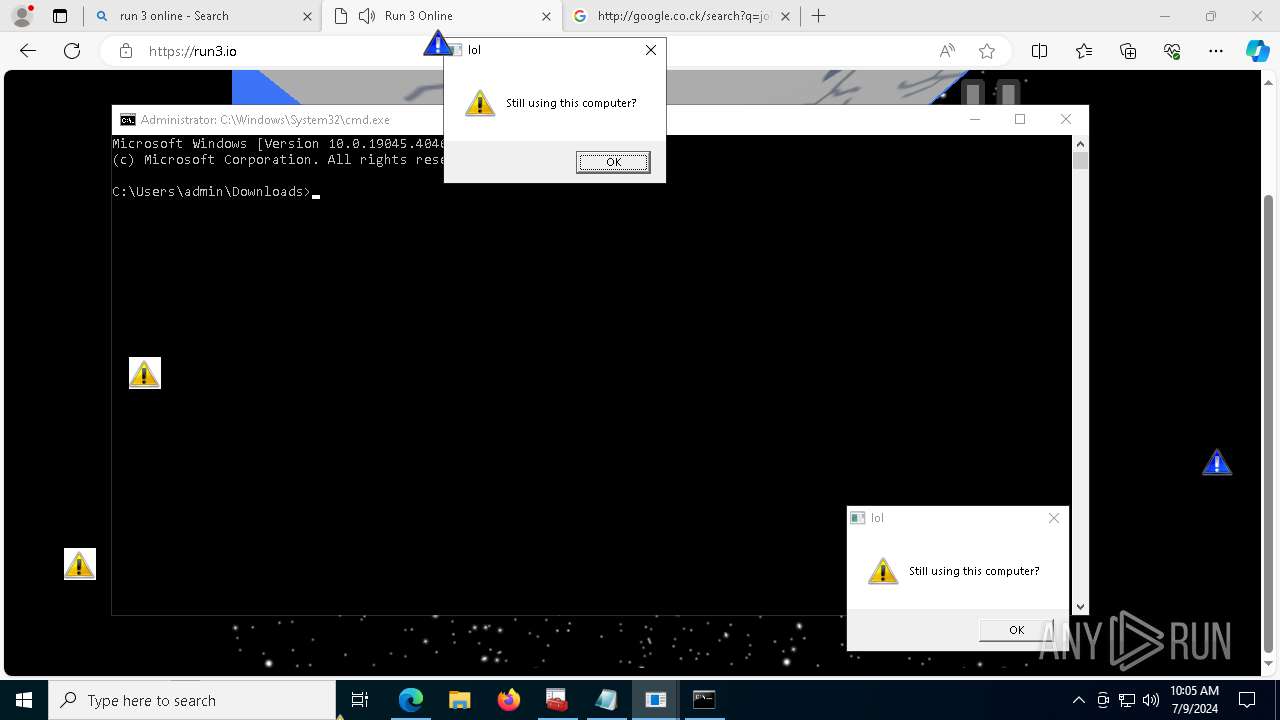The image size is (1280, 720).
Task: Switch to Command Prompt on taskbar
Action: coord(704,700)
